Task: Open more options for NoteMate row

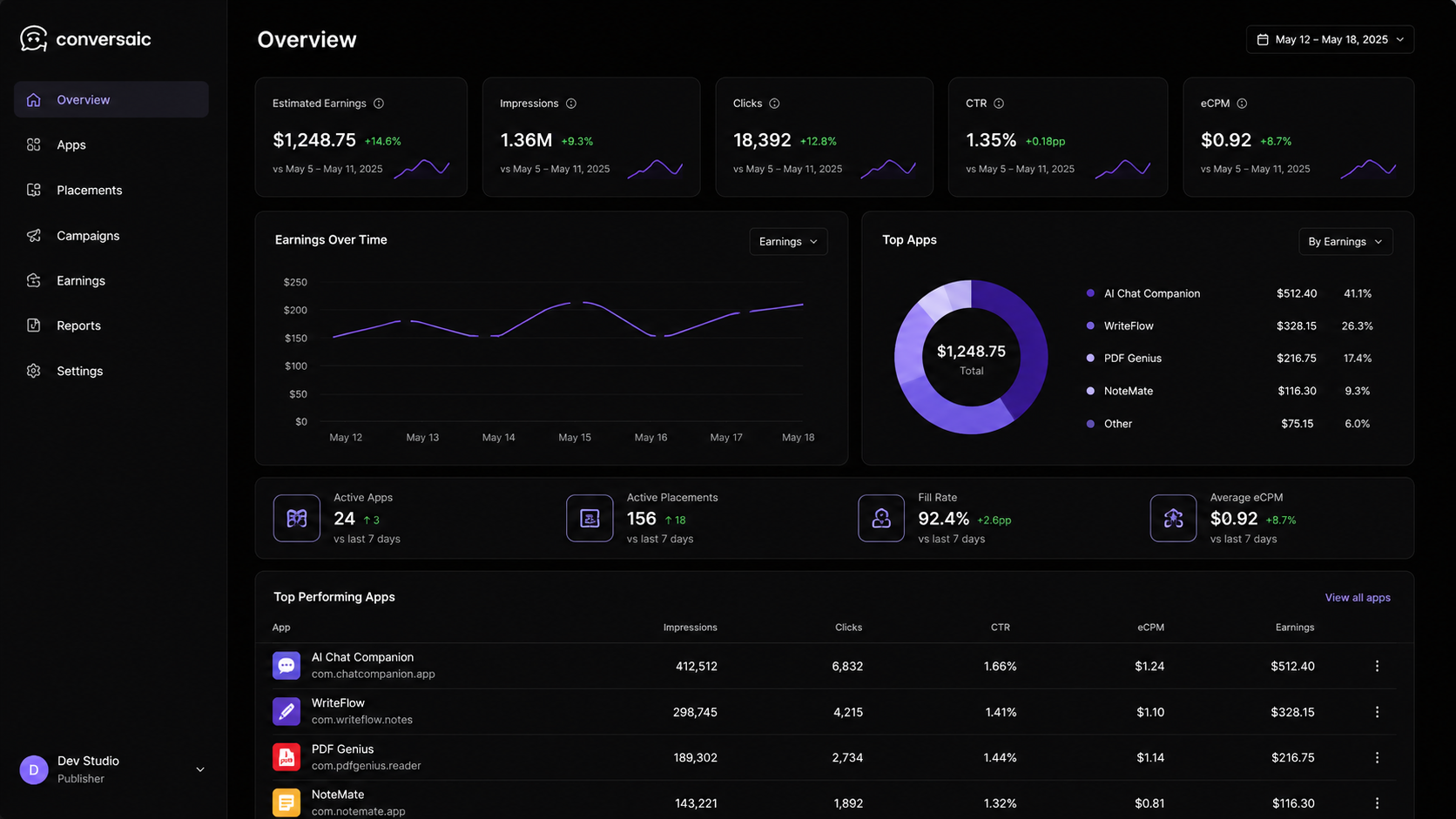Action: (x=1377, y=803)
